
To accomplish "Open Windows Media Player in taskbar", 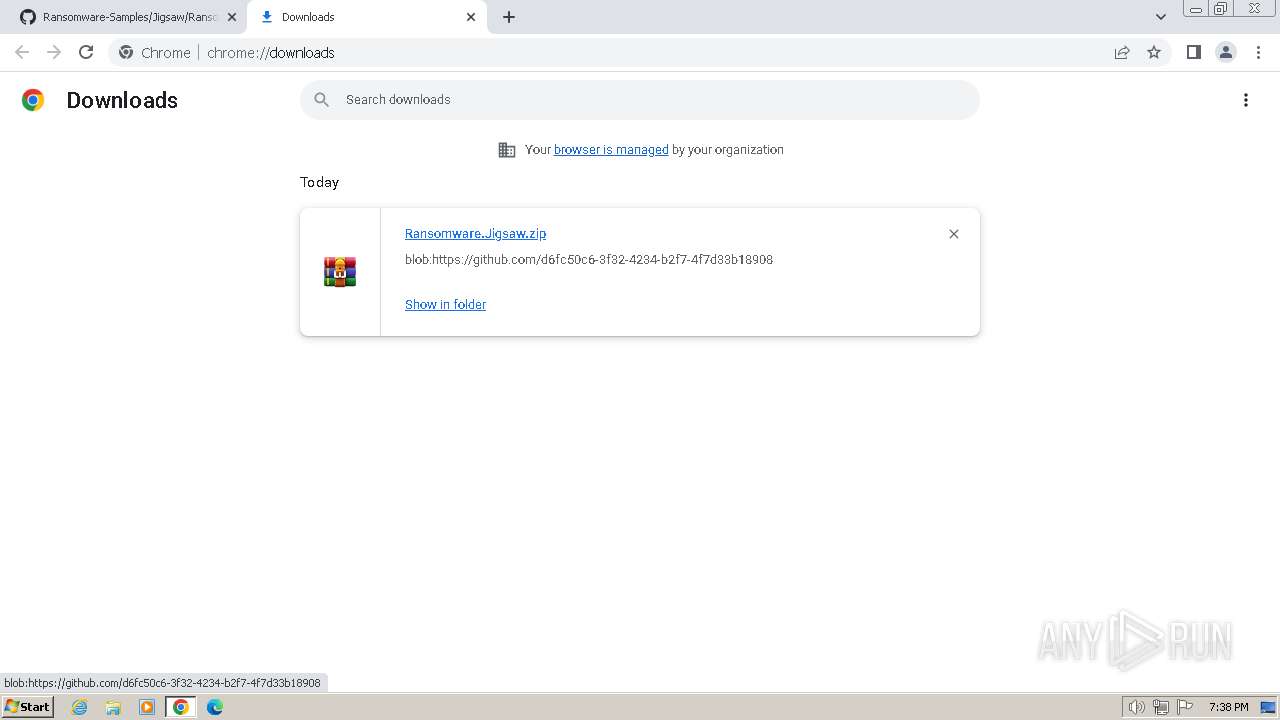I will 147,707.
